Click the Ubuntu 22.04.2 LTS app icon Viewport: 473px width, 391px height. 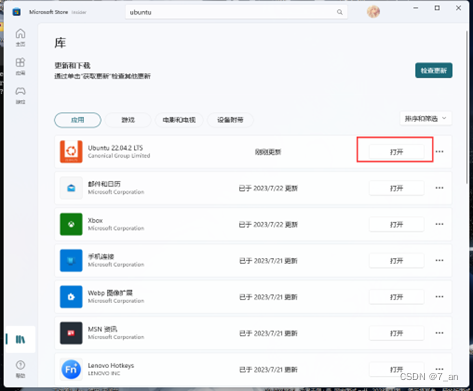pos(71,152)
